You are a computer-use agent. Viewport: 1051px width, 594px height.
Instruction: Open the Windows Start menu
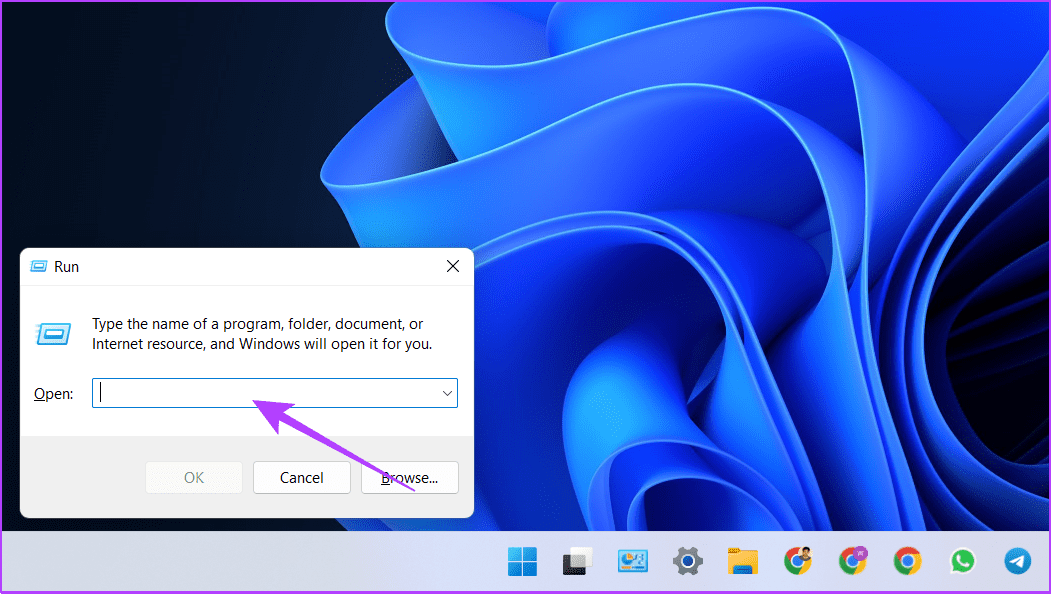coord(522,561)
